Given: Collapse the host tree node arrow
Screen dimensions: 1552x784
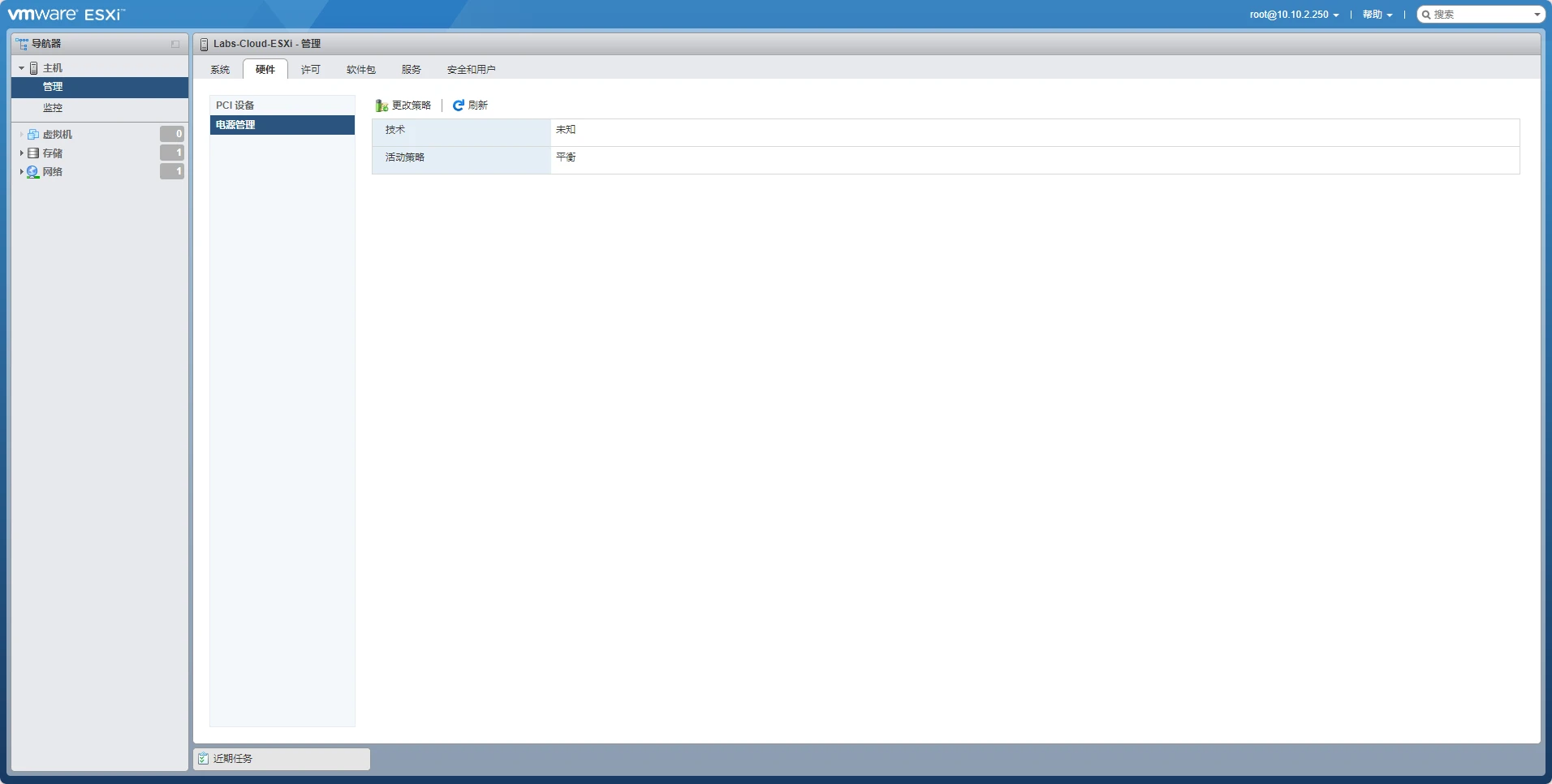Looking at the screenshot, I should click(21, 68).
